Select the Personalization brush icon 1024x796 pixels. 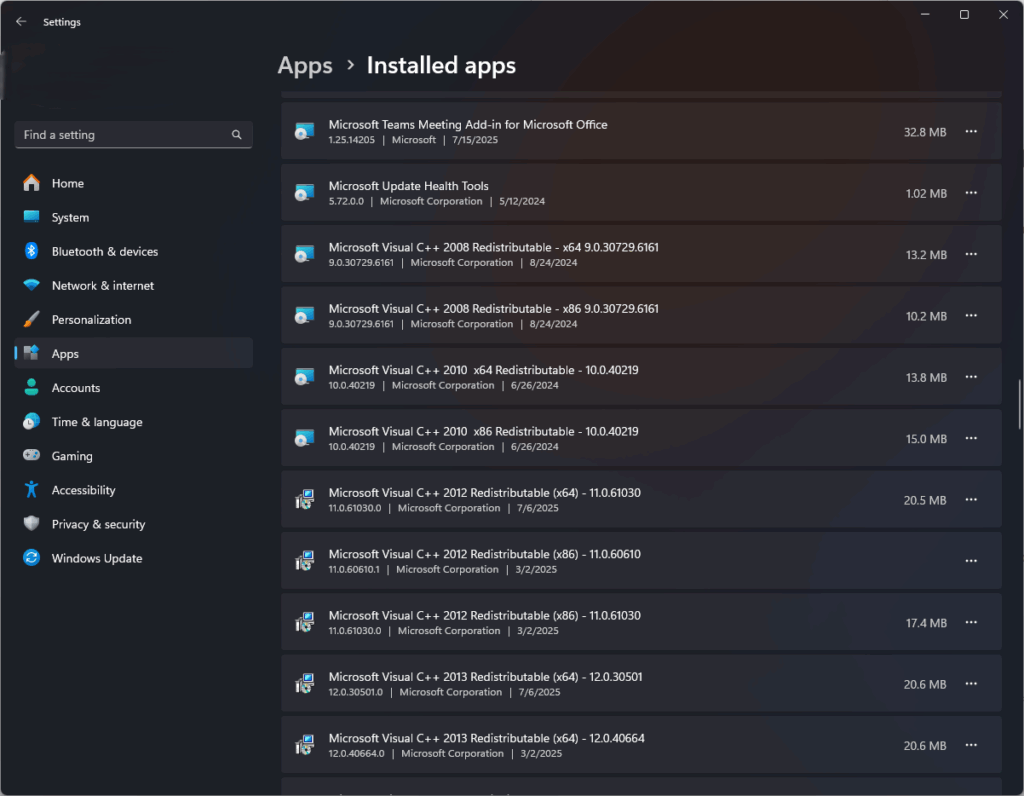click(32, 319)
